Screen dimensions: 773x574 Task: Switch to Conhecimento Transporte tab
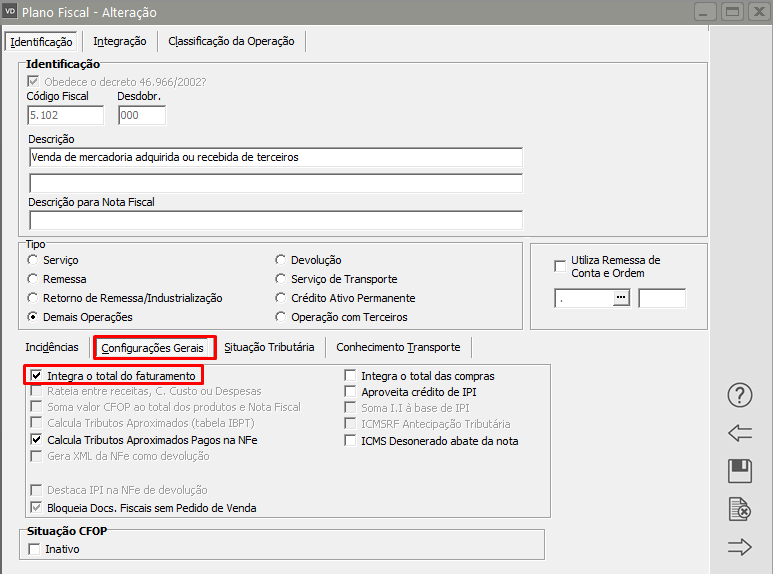398,347
